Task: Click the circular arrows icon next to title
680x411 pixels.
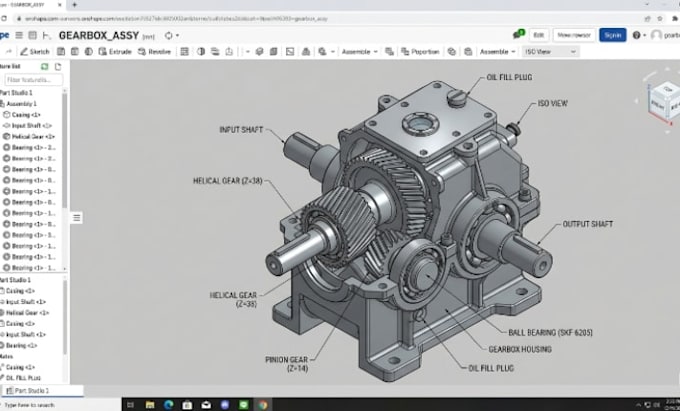Action: pos(169,36)
